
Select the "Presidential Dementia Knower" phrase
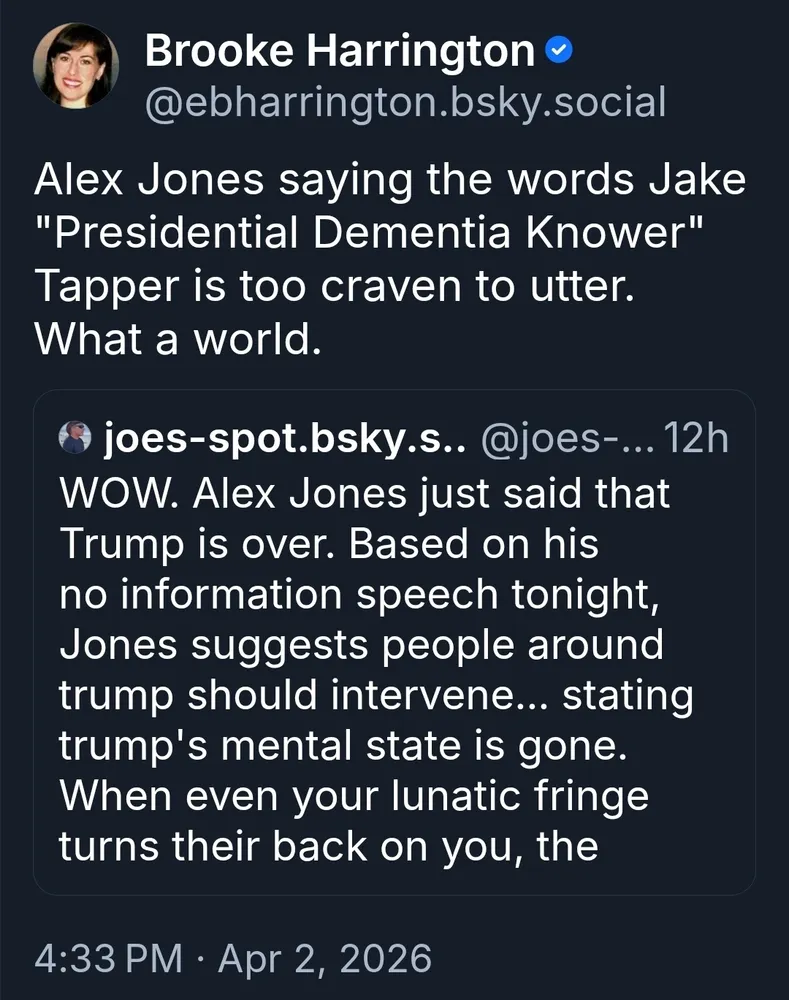click(370, 233)
